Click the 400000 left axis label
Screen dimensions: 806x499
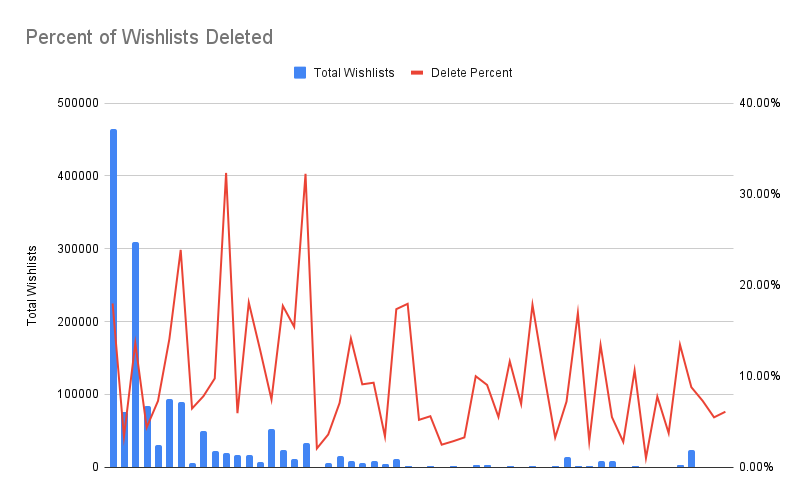pyautogui.click(x=78, y=176)
